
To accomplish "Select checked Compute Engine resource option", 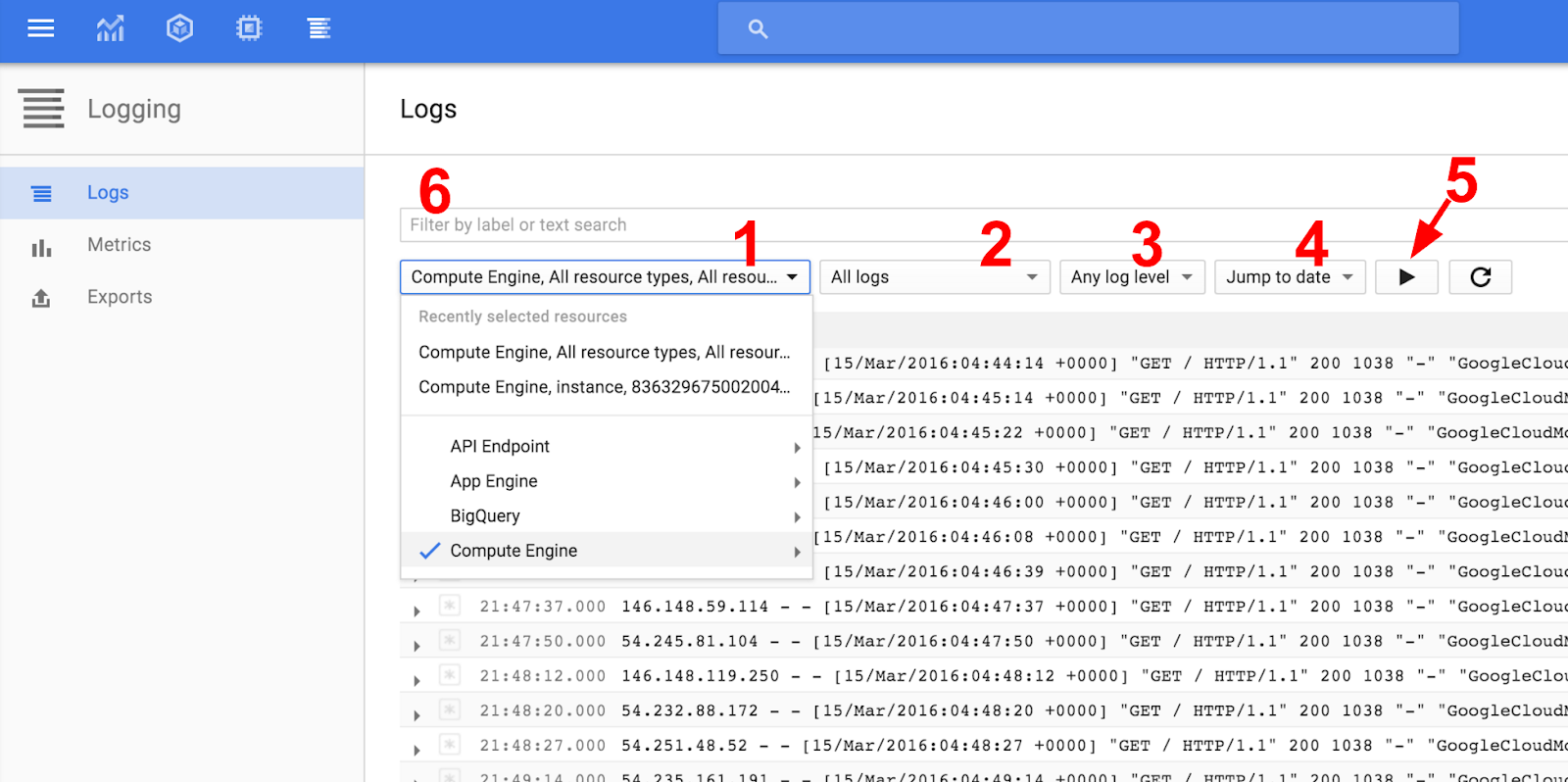I will pyautogui.click(x=514, y=551).
